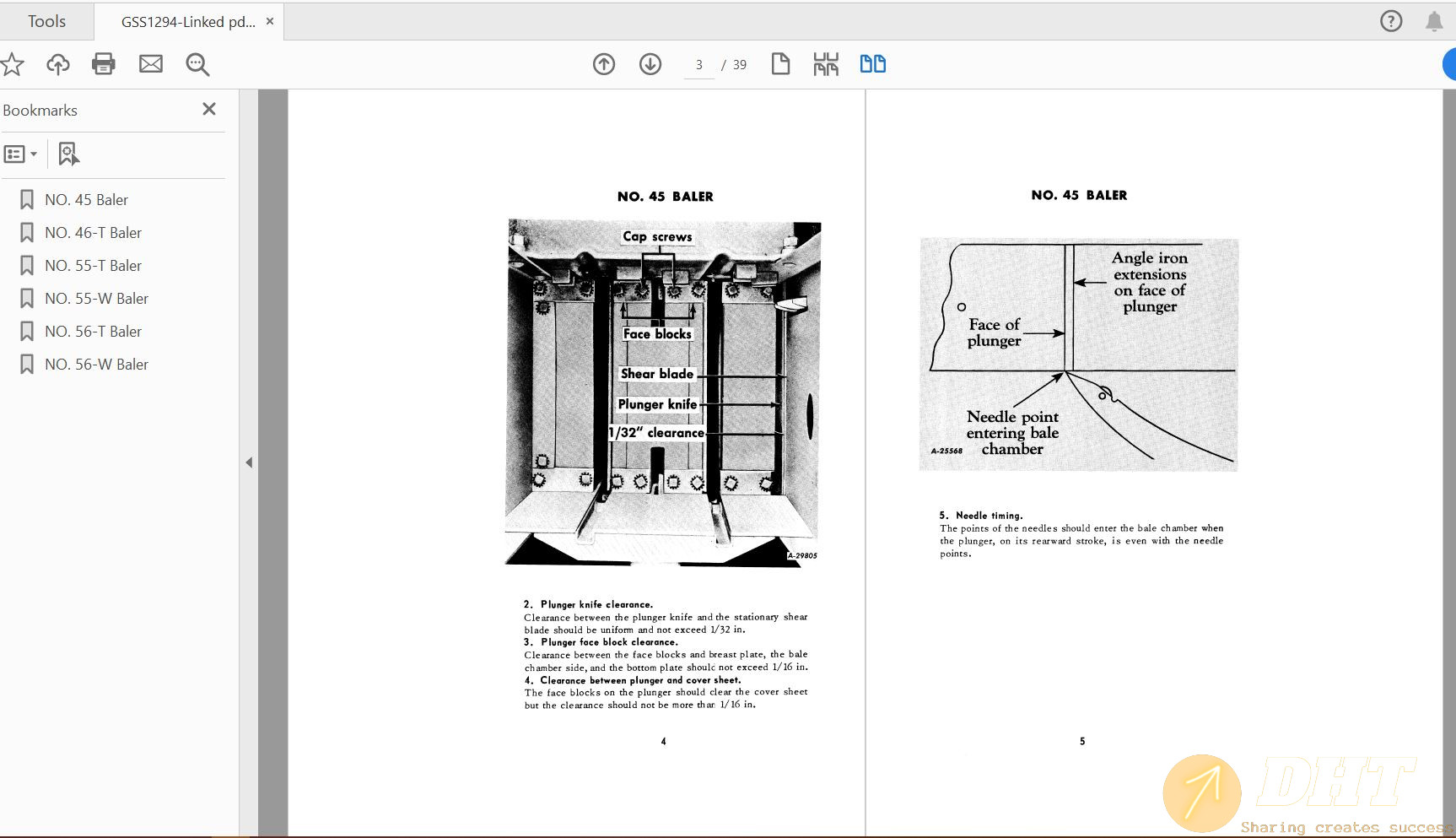1456x838 pixels.
Task: Close the Bookmarks panel
Action: click(x=209, y=109)
